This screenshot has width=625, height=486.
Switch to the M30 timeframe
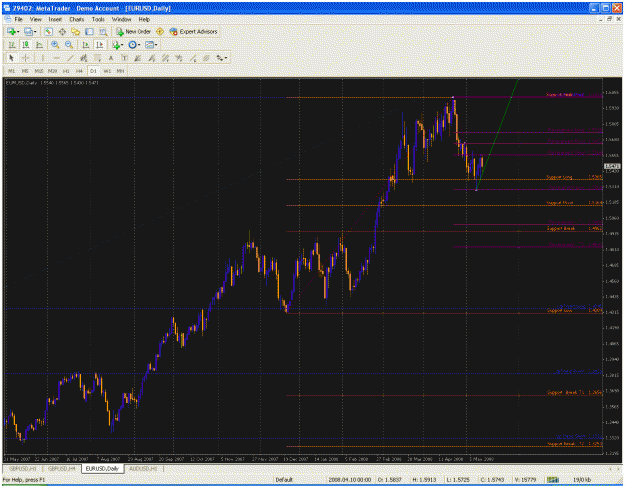click(52, 71)
